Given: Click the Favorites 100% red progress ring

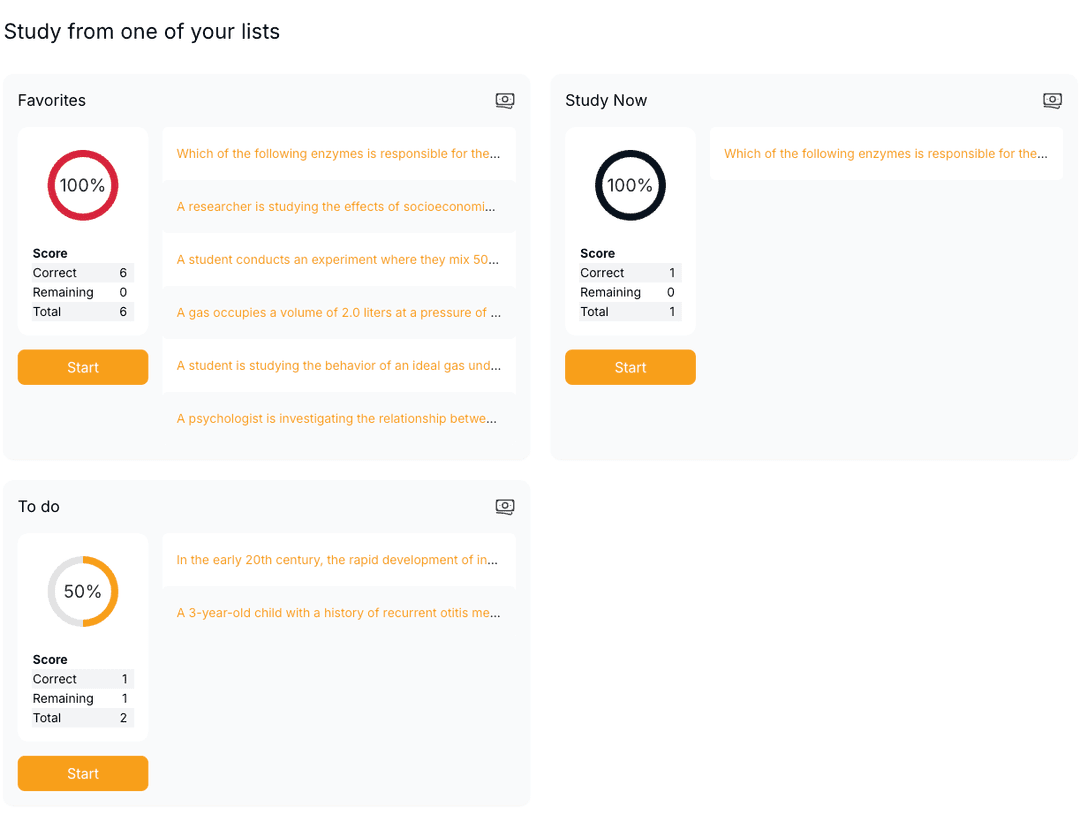Looking at the screenshot, I should click(x=83, y=185).
